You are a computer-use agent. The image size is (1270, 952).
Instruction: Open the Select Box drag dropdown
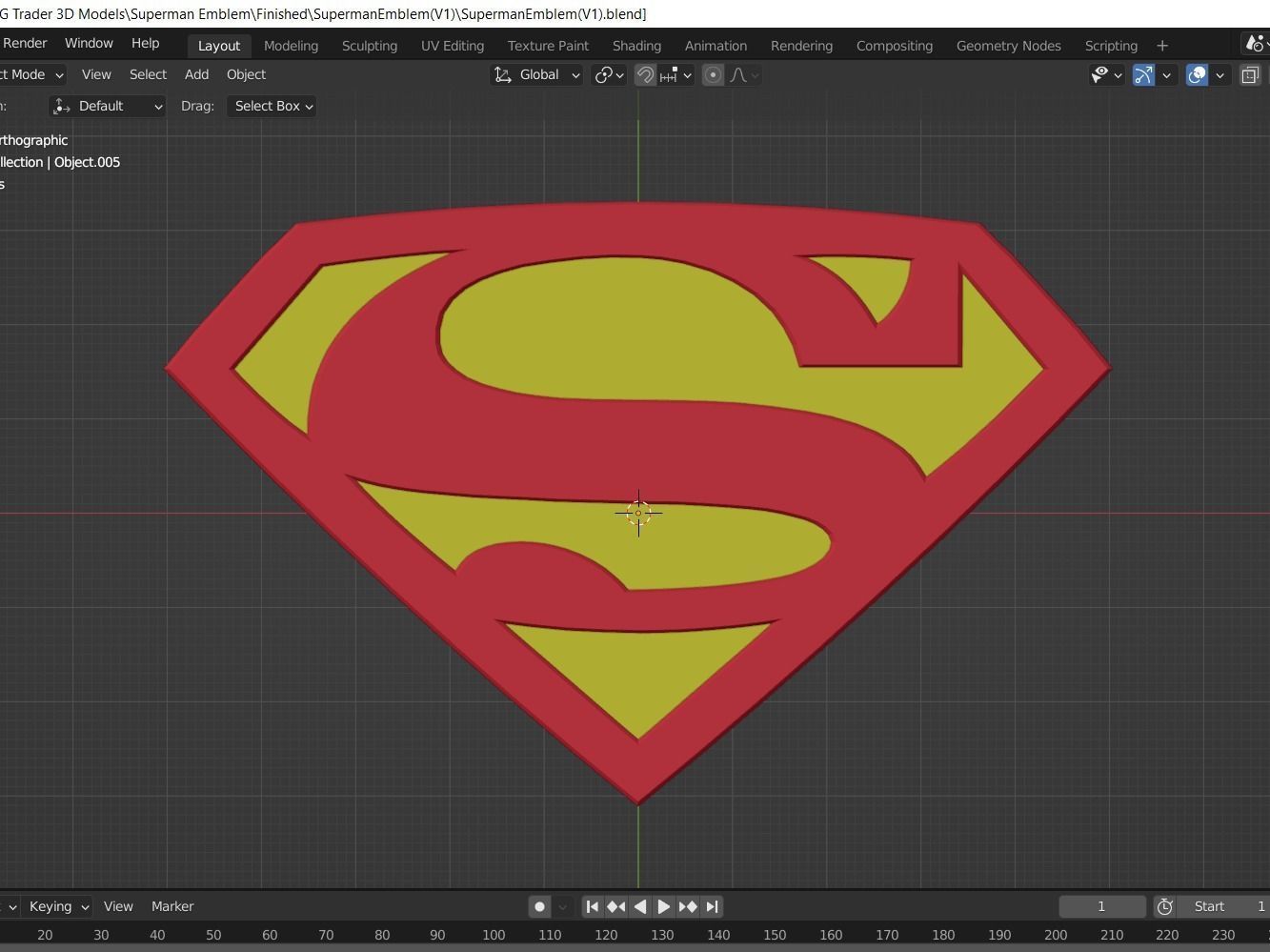click(x=273, y=106)
